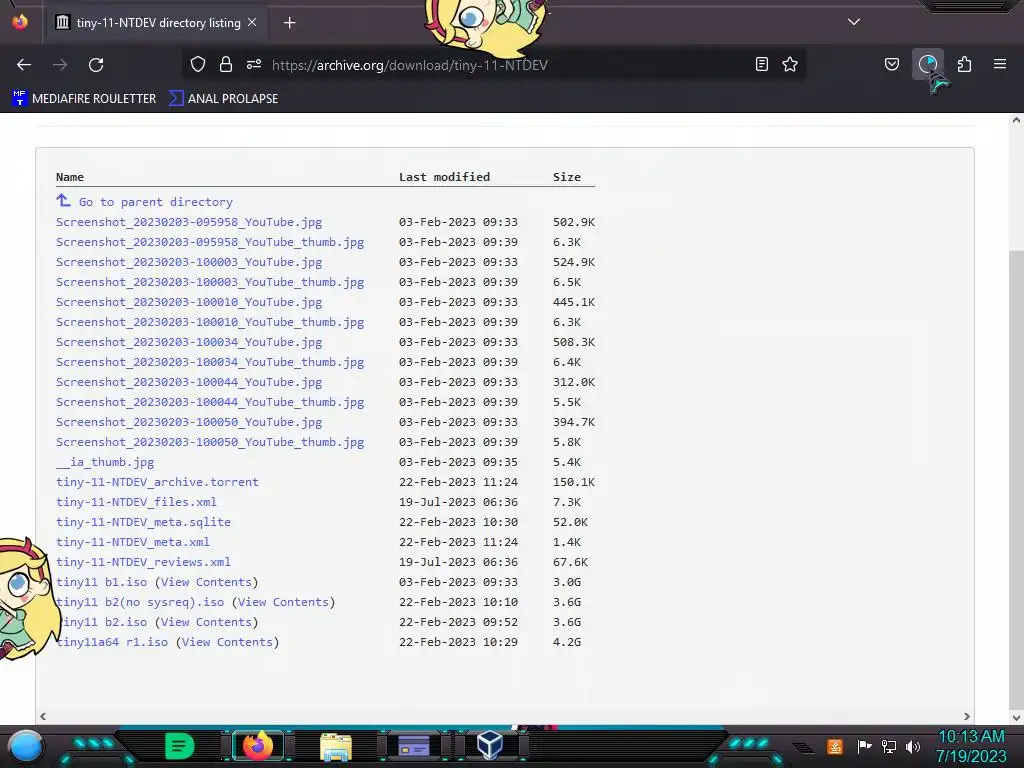The width and height of the screenshot is (1024, 768).
Task: Open Screenshot_20230203-100034_YouTube.jpg
Action: click(189, 342)
